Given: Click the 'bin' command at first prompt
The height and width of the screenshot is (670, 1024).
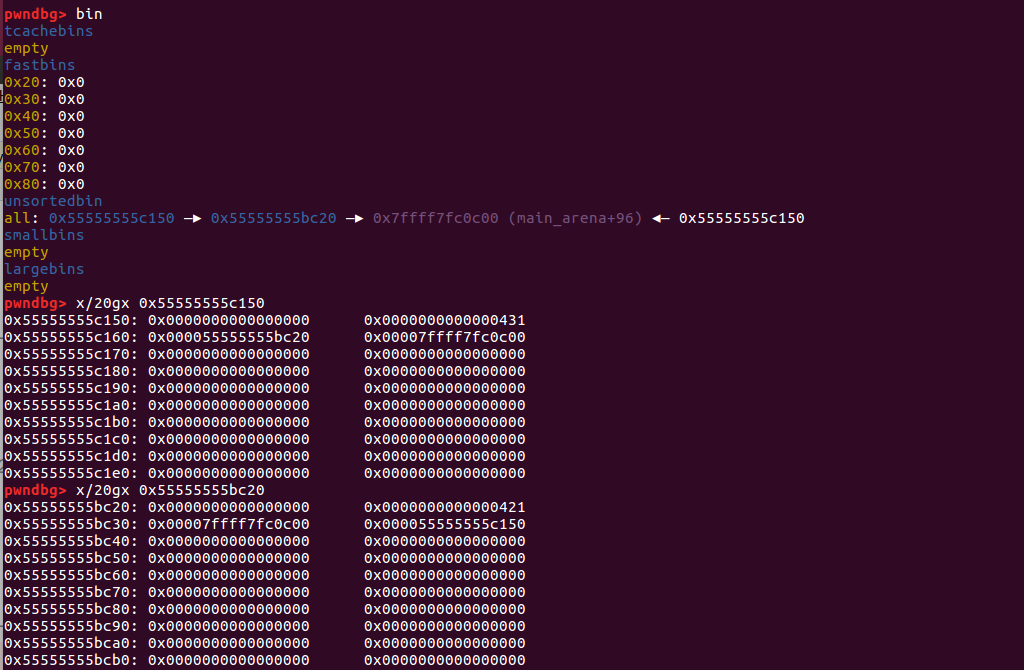Looking at the screenshot, I should 89,14.
